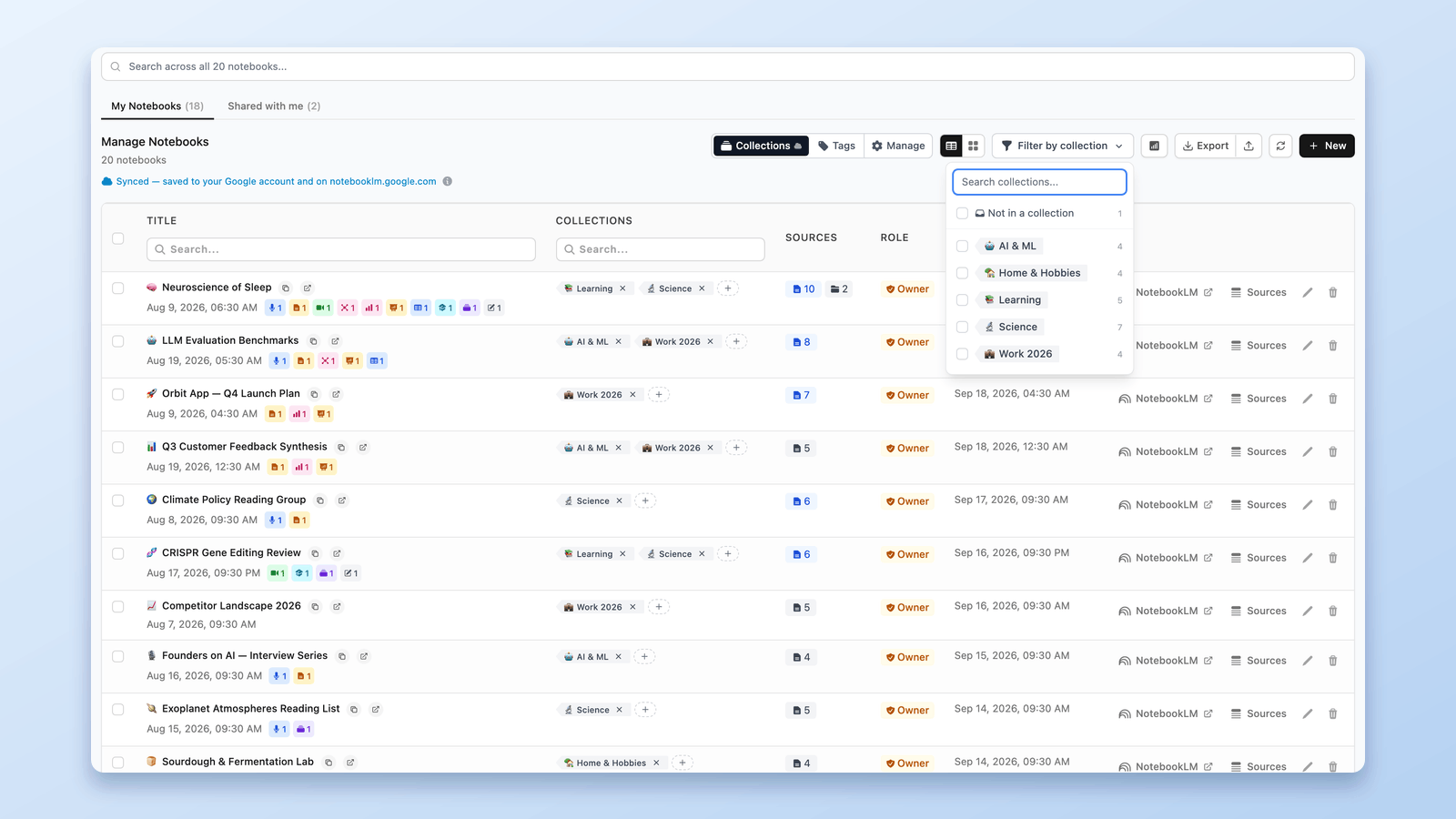This screenshot has height=819, width=1456.
Task: Create a New notebook
Action: 1327,146
